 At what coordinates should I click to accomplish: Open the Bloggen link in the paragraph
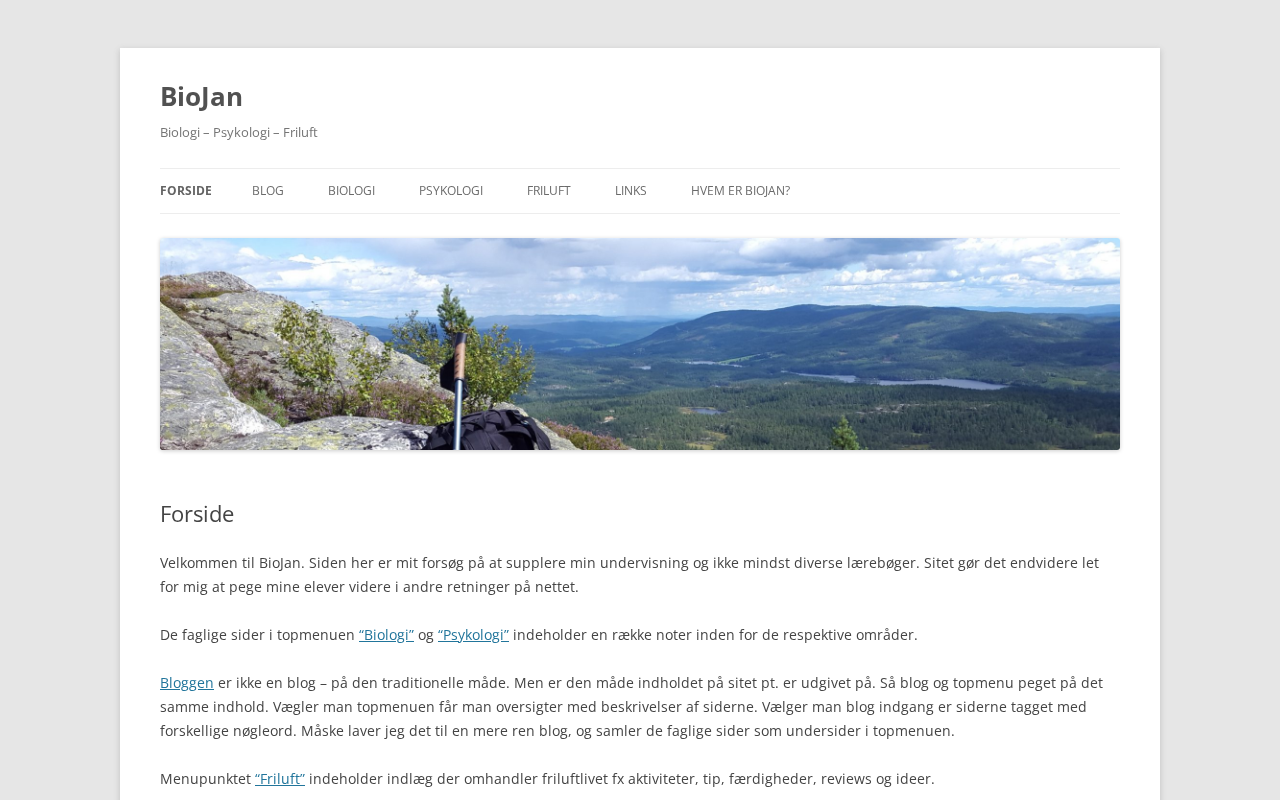click(187, 683)
